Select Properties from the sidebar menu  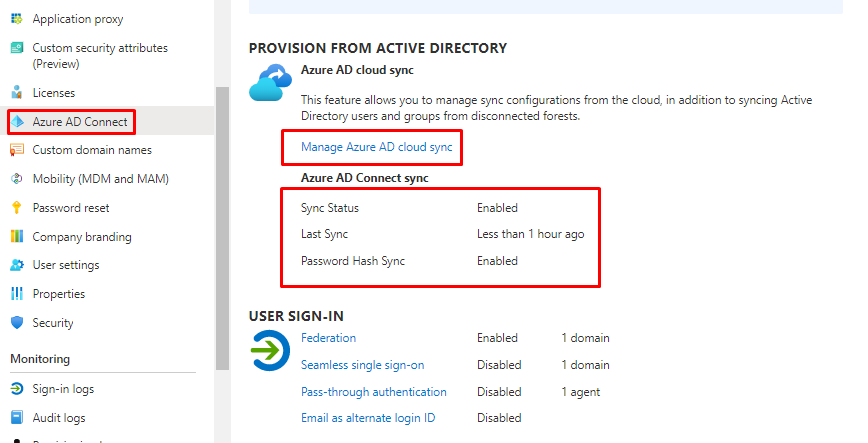point(58,294)
